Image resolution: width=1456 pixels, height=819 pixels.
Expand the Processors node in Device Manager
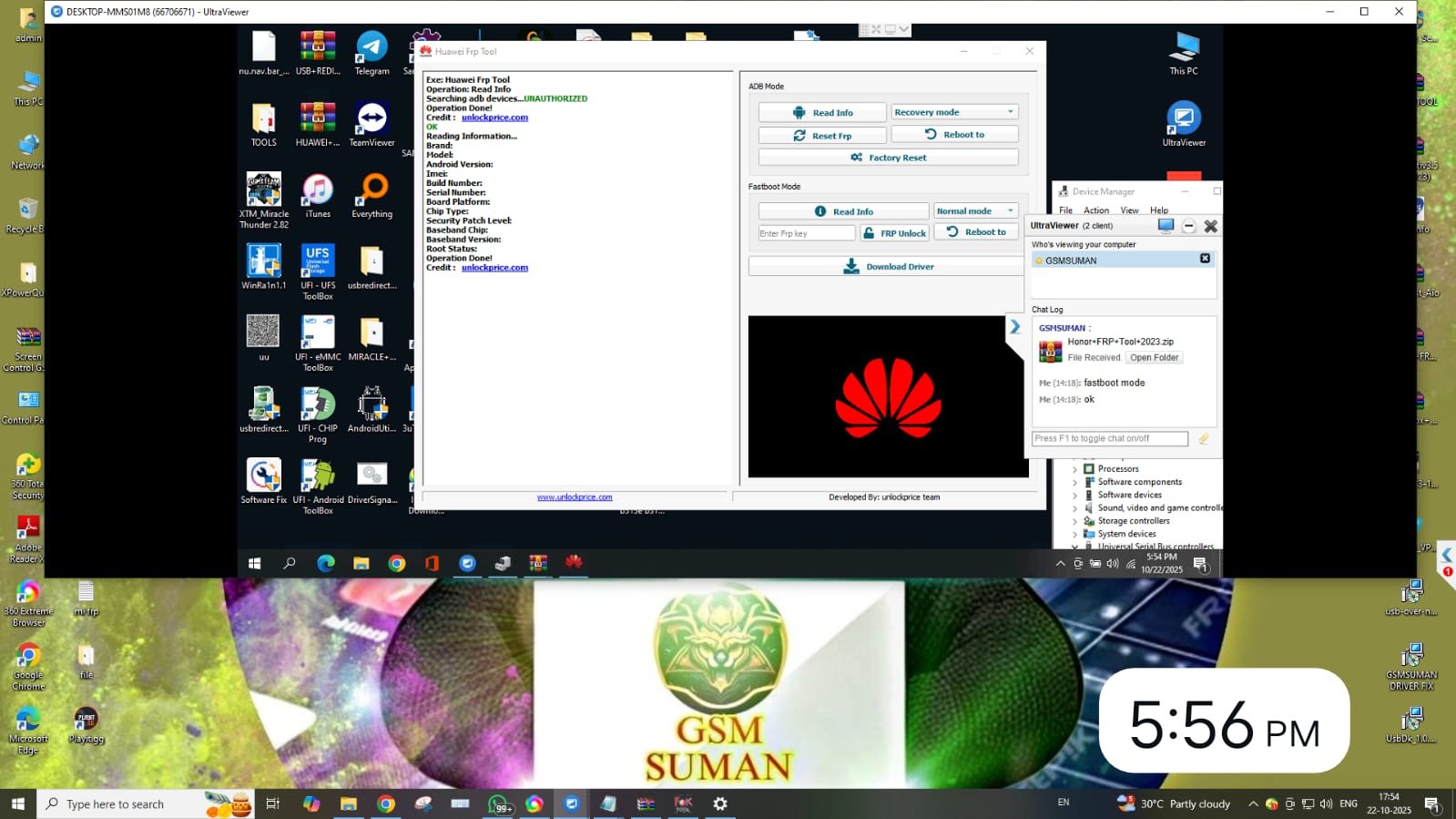pos(1074,469)
